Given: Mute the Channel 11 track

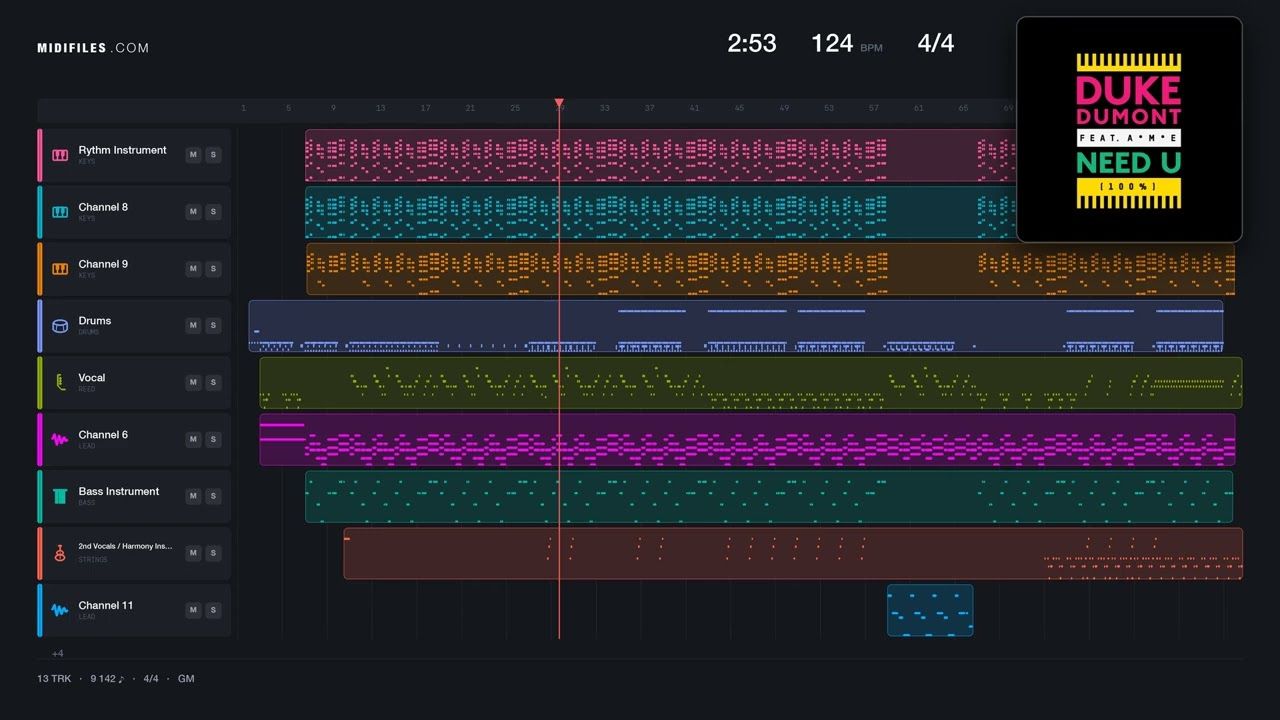Looking at the screenshot, I should [x=193, y=610].
